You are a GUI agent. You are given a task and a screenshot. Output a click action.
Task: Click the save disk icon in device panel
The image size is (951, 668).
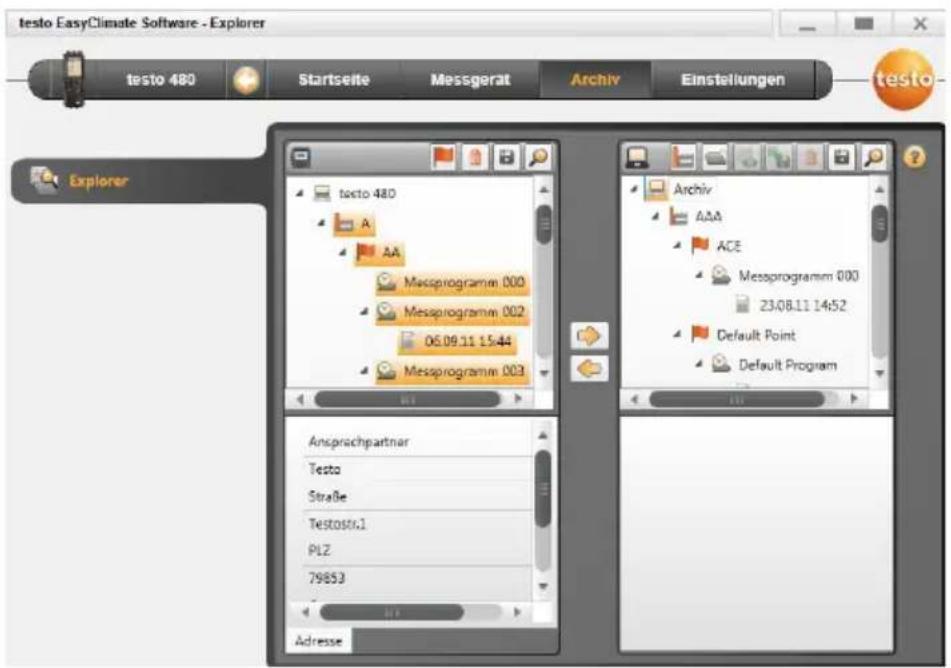[506, 158]
